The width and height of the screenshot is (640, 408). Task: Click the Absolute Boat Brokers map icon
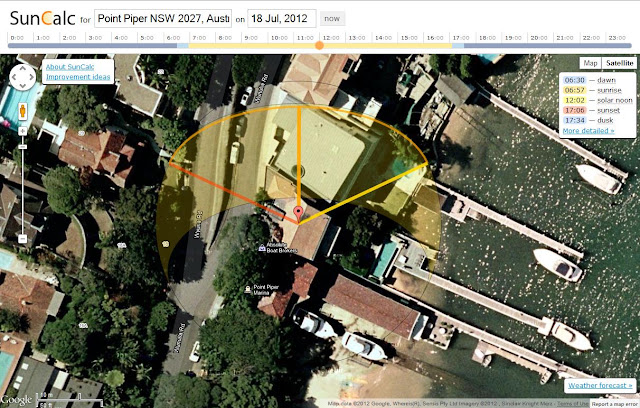coord(262,247)
